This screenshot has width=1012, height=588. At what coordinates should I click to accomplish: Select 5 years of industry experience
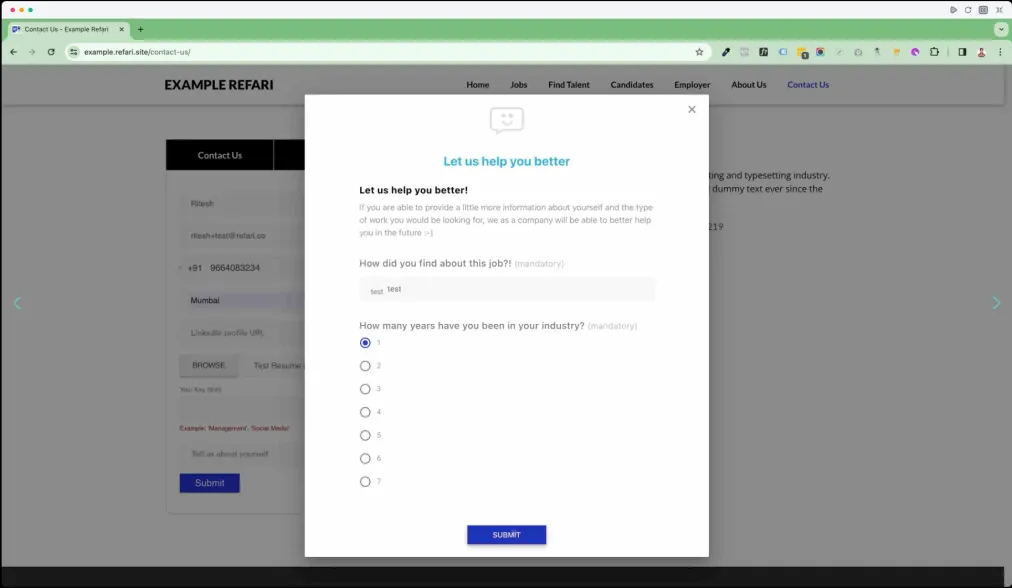tap(365, 436)
